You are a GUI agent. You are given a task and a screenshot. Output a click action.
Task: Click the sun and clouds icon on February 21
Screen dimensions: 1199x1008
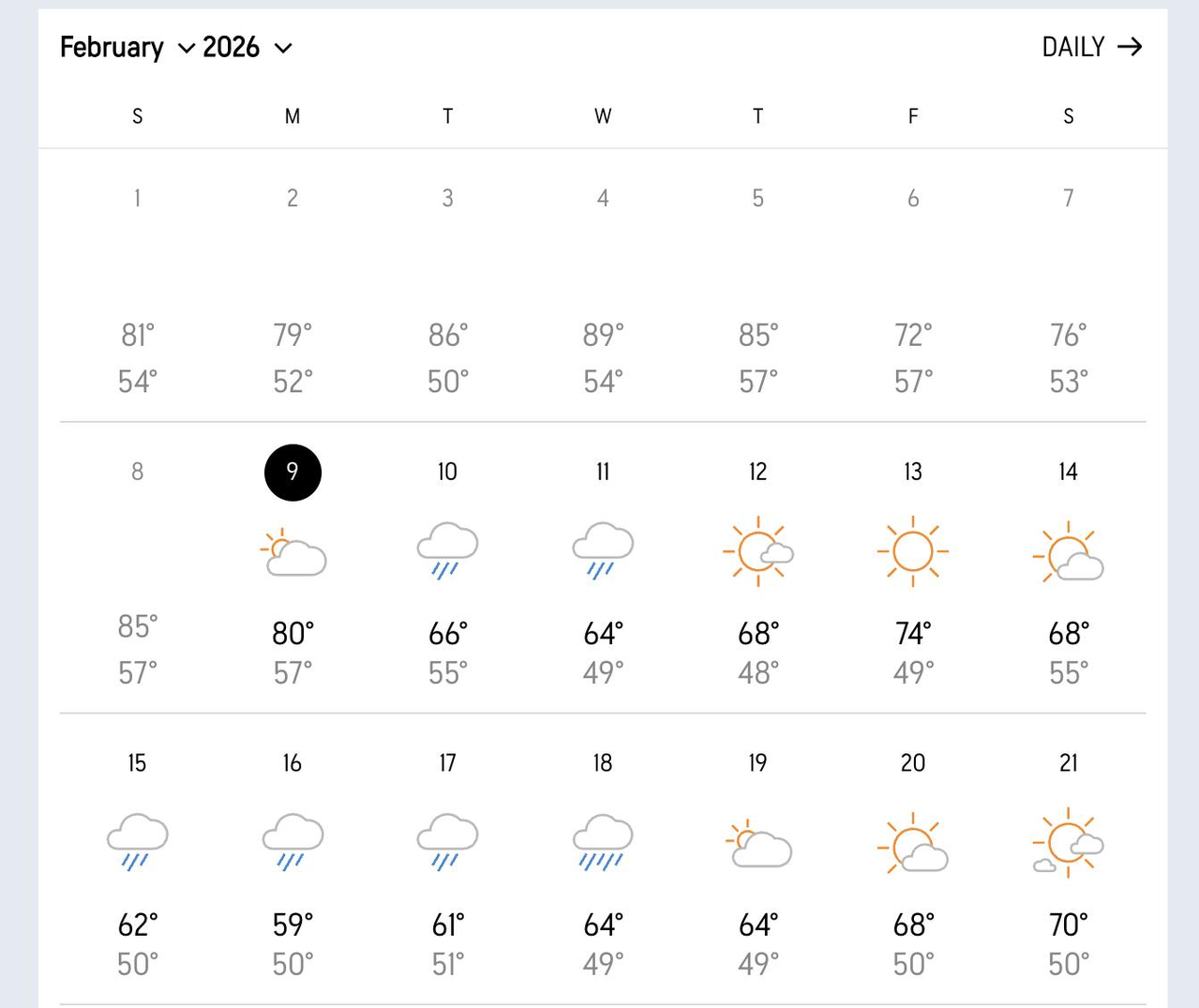pos(1069,842)
